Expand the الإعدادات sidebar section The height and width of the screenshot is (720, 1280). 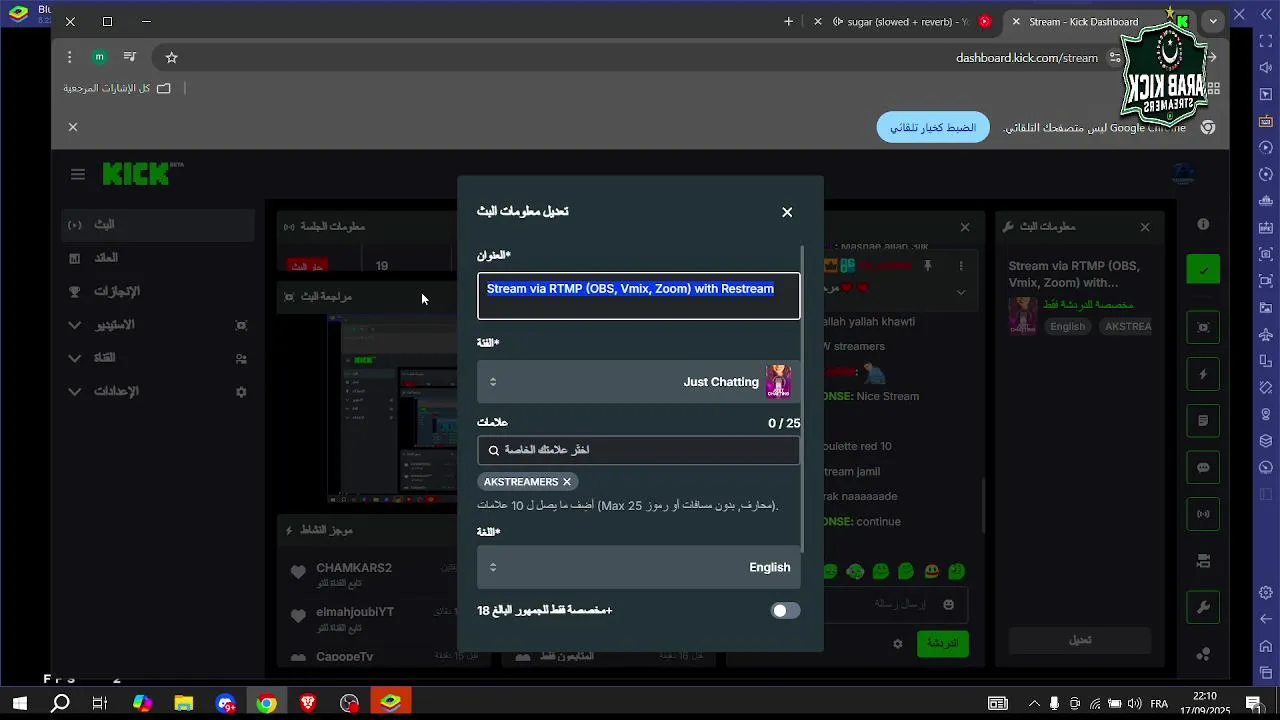74,391
